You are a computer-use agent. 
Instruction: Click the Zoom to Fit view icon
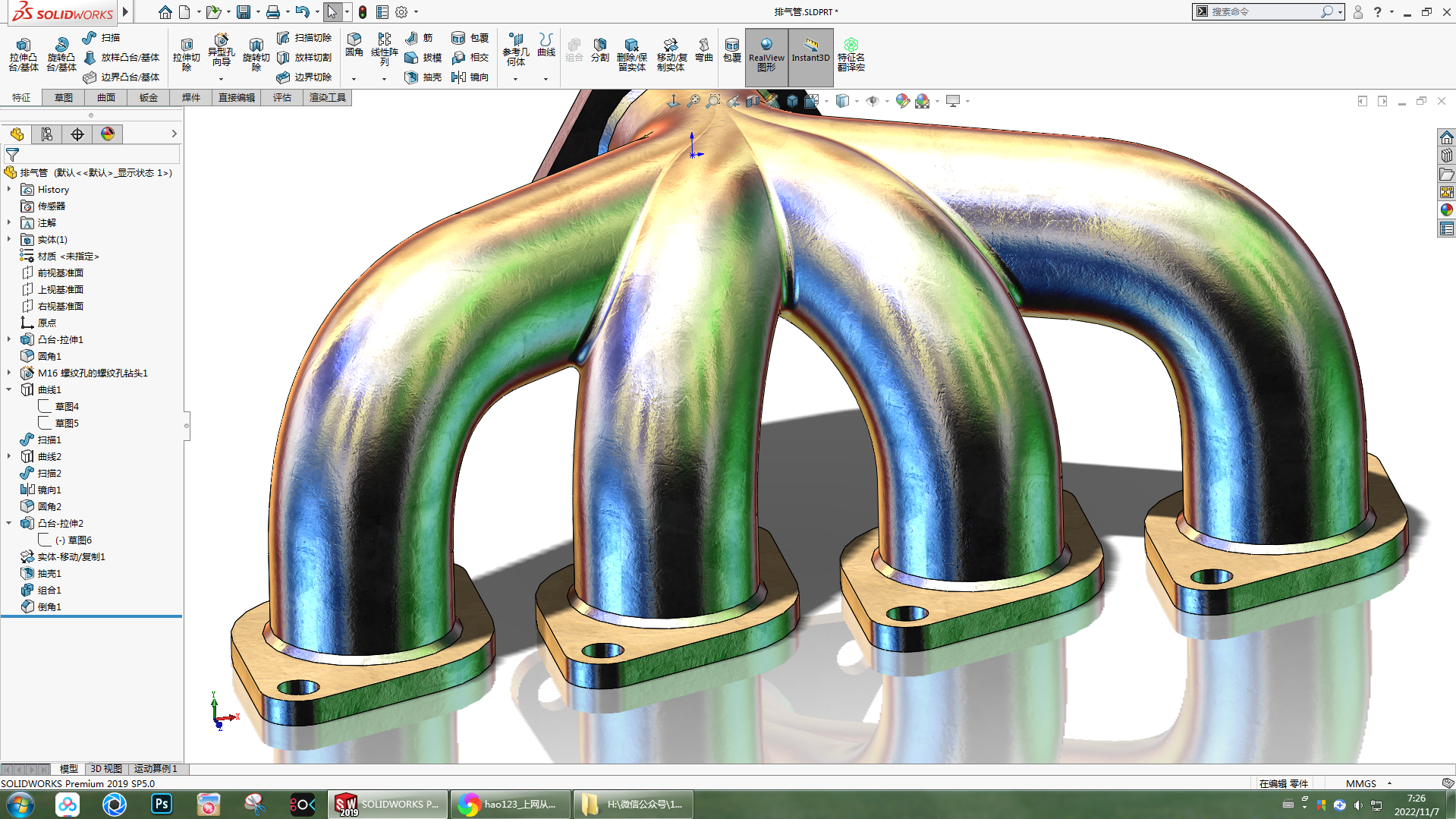coord(693,101)
